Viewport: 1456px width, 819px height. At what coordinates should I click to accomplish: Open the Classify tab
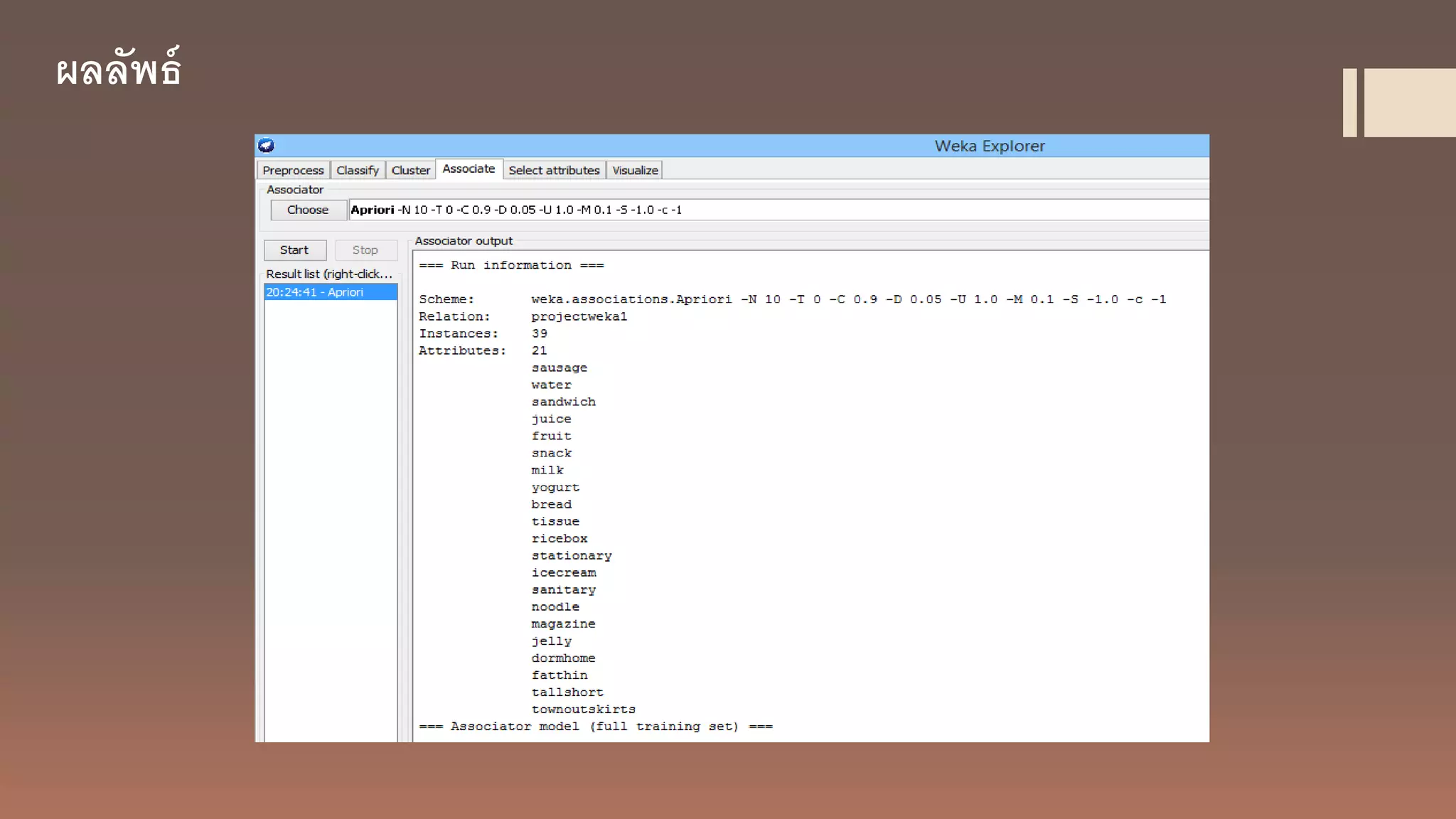[357, 171]
